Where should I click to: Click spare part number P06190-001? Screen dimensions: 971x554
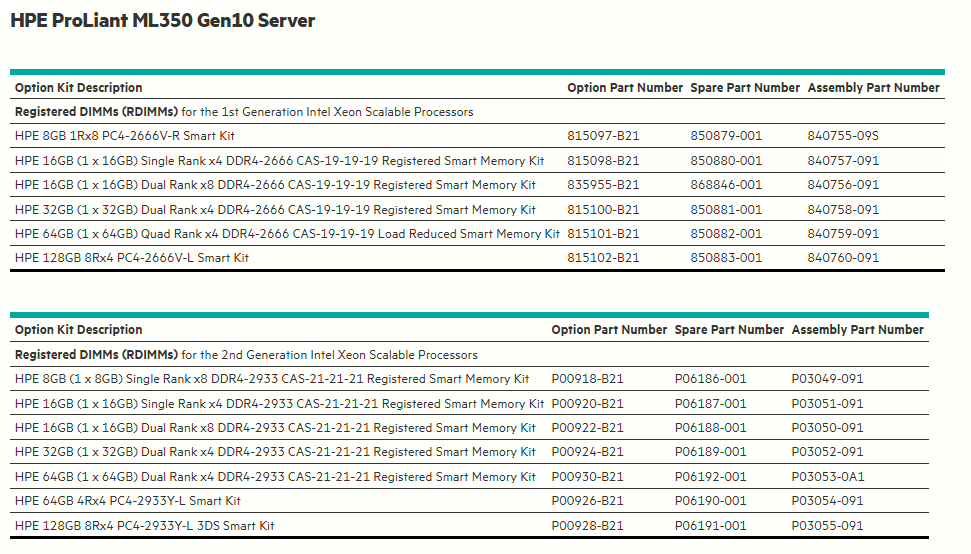coord(711,501)
